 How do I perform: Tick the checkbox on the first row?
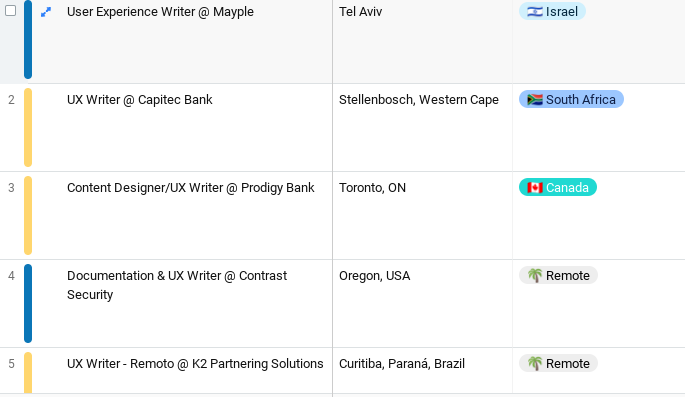click(x=10, y=10)
